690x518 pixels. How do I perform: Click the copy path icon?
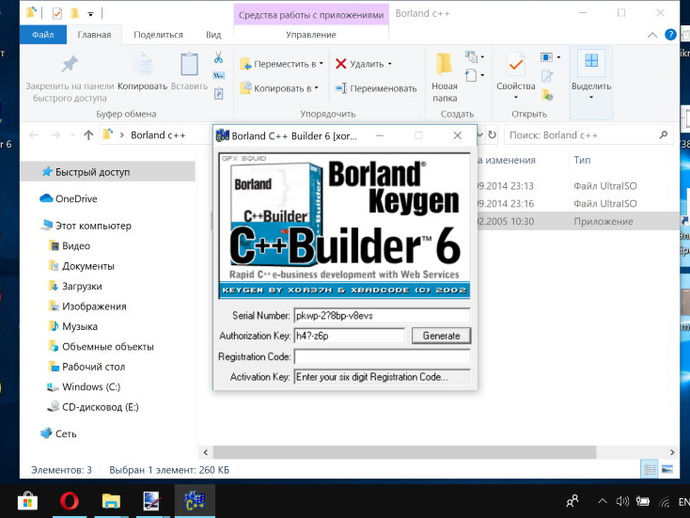click(218, 76)
